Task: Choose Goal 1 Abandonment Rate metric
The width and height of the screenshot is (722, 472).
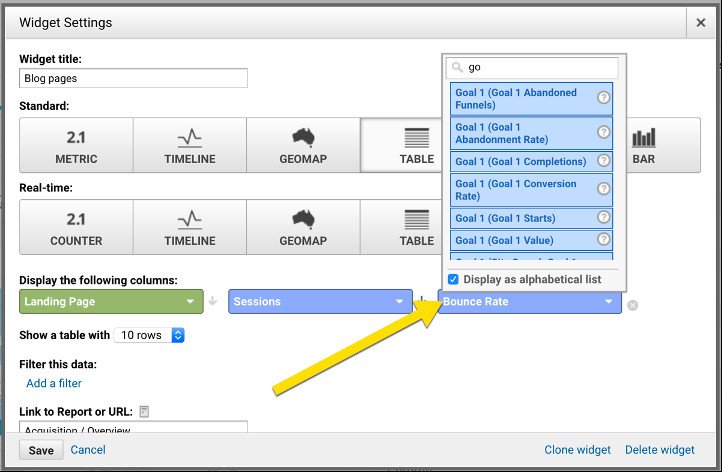Action: (x=531, y=133)
